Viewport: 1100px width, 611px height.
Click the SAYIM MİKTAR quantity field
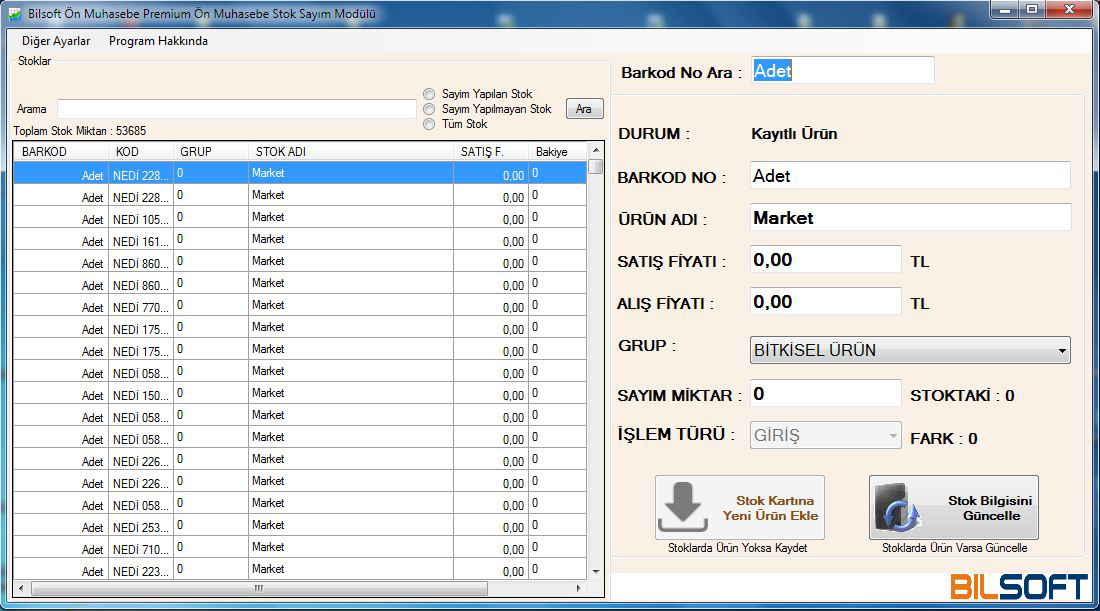click(825, 394)
